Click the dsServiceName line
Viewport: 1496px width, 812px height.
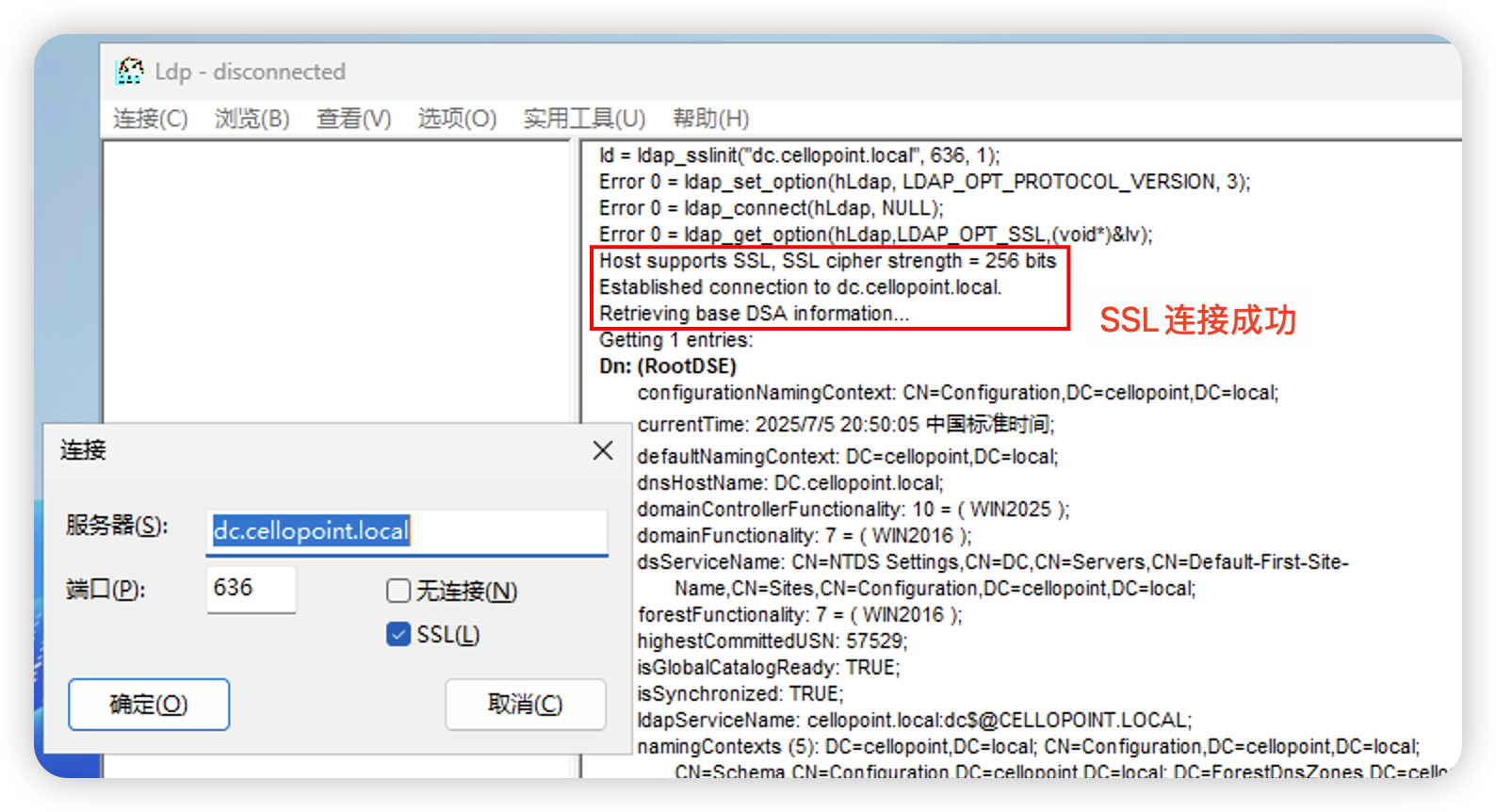coord(993,576)
